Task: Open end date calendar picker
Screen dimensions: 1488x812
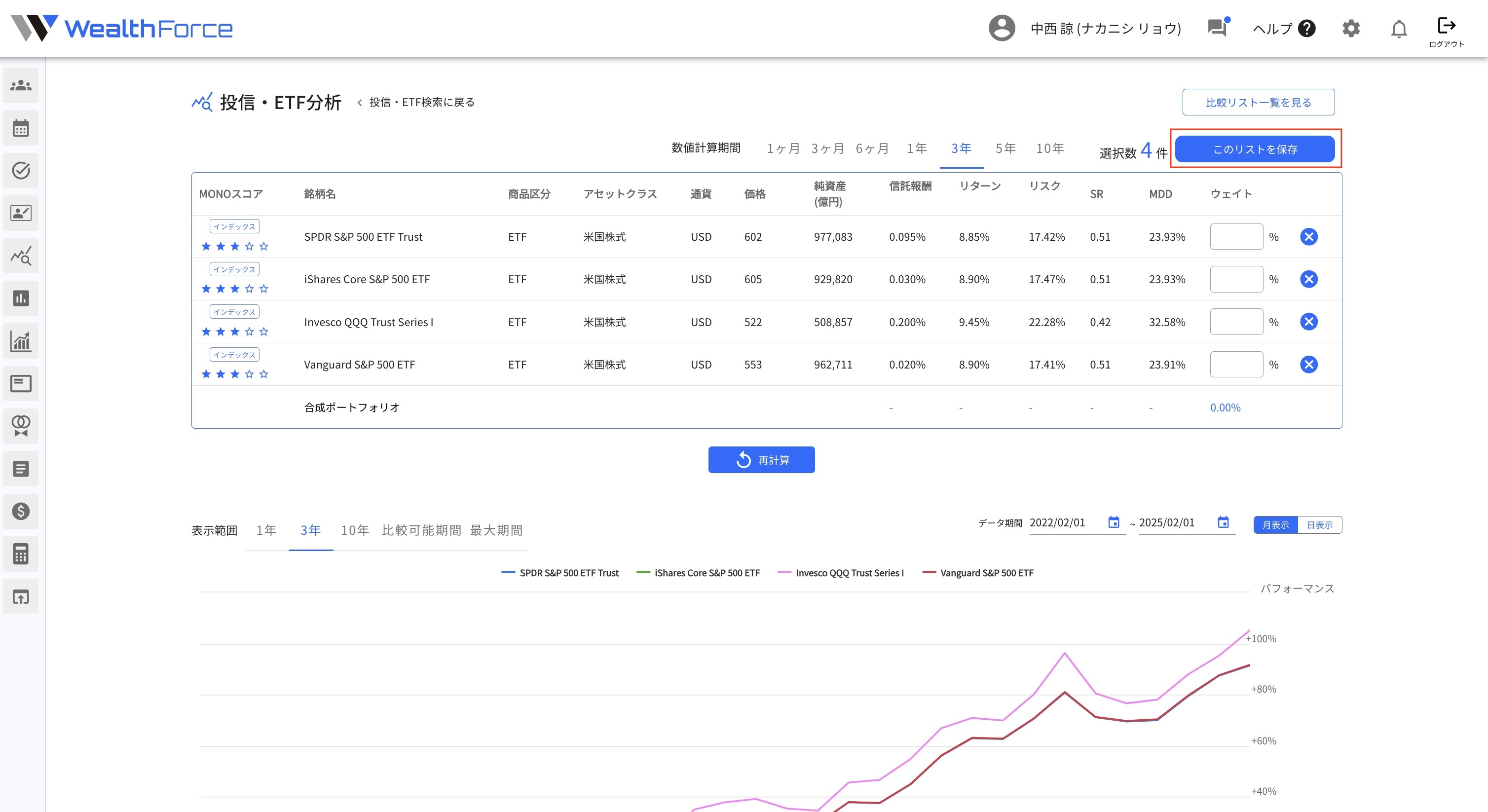Action: pyautogui.click(x=1223, y=522)
